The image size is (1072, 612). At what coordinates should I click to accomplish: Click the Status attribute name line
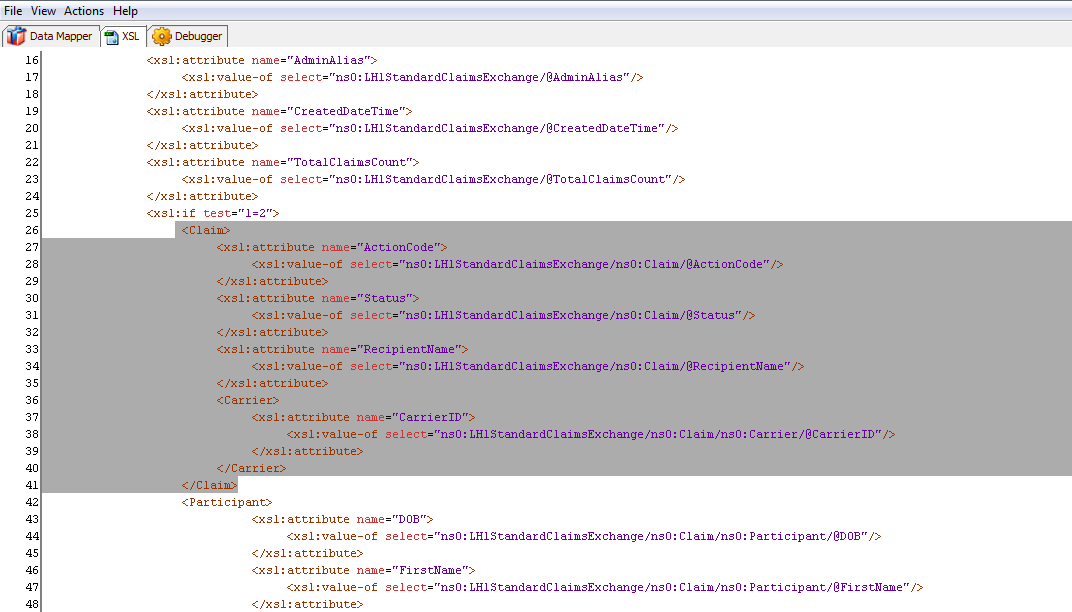coord(318,299)
